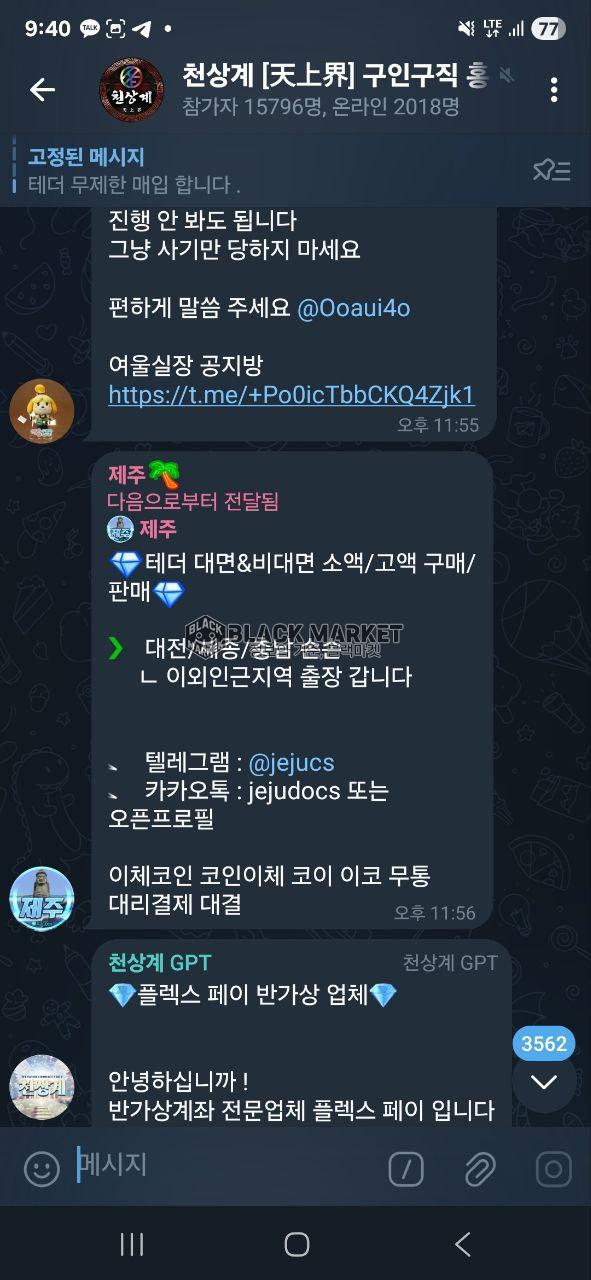Tap the 3562 unread counter badge
This screenshot has height=1280, width=591.
(x=544, y=1044)
